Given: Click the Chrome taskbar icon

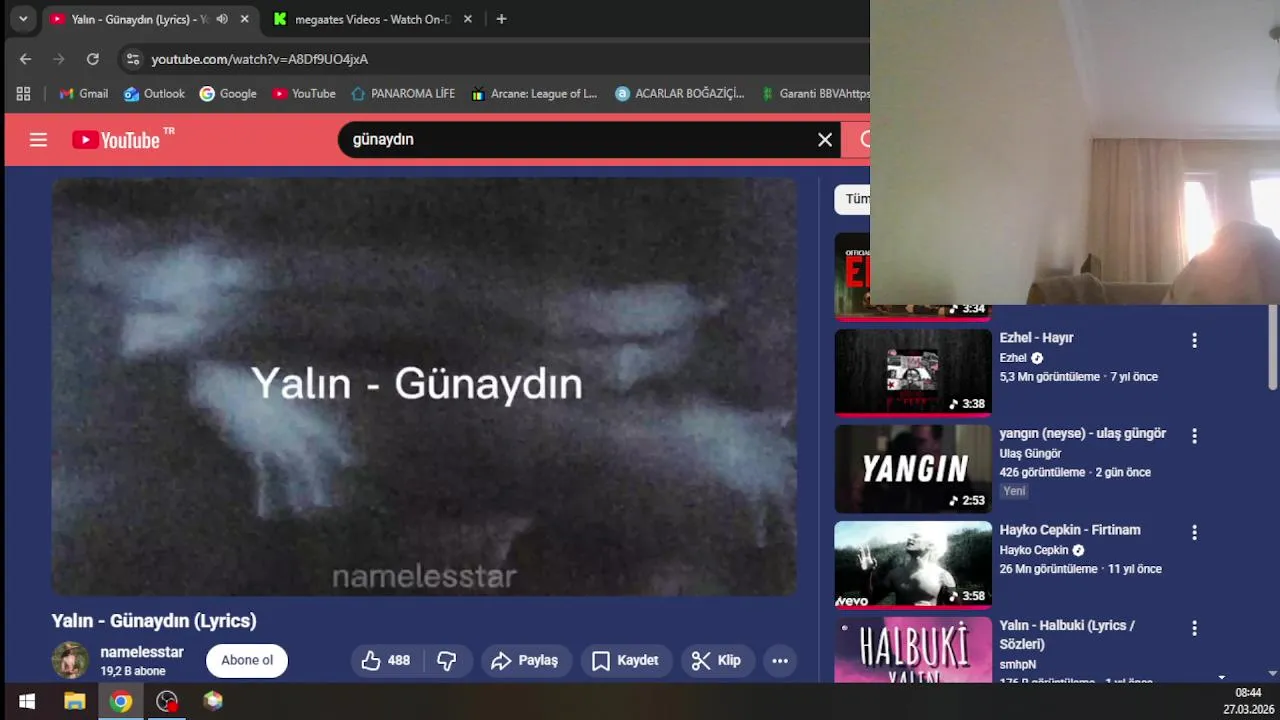Looking at the screenshot, I should coord(121,701).
